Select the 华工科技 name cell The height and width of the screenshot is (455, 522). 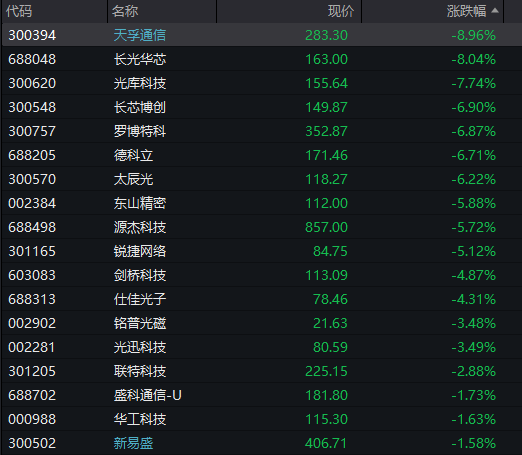(x=140, y=419)
